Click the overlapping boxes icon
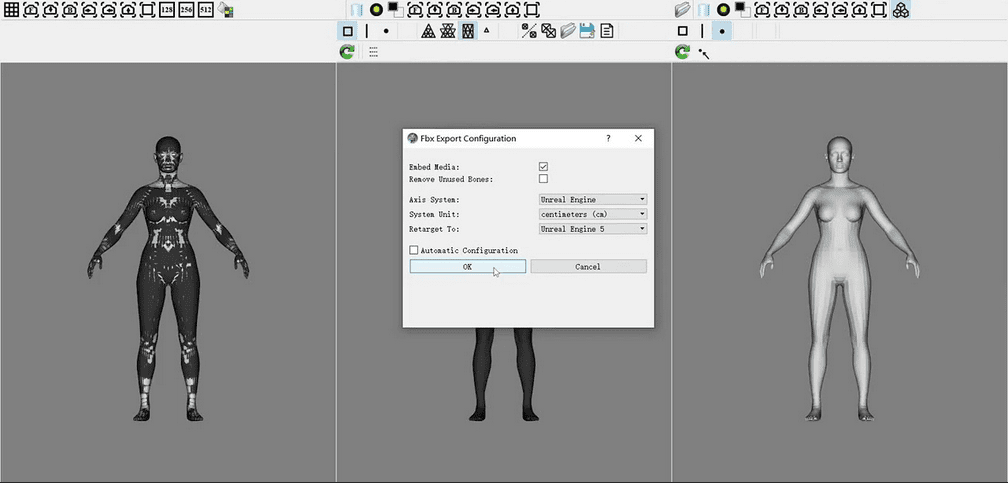Image resolution: width=1008 pixels, height=483 pixels. [548, 31]
